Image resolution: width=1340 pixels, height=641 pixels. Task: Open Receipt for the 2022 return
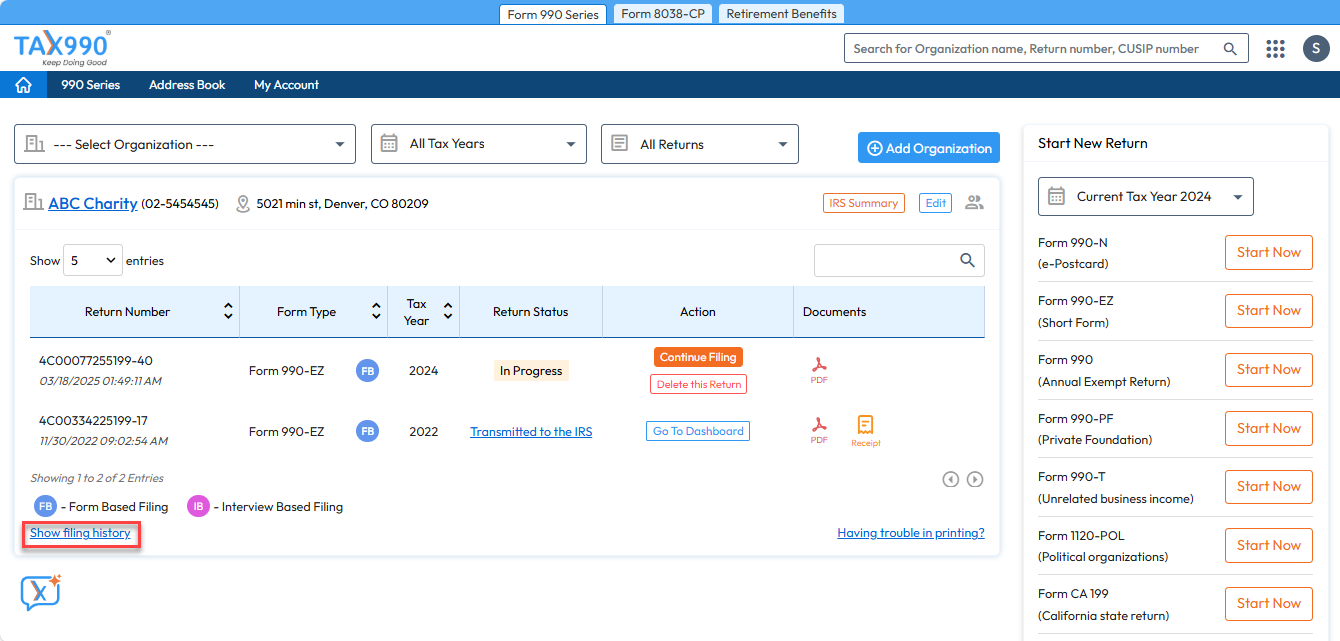pos(866,431)
